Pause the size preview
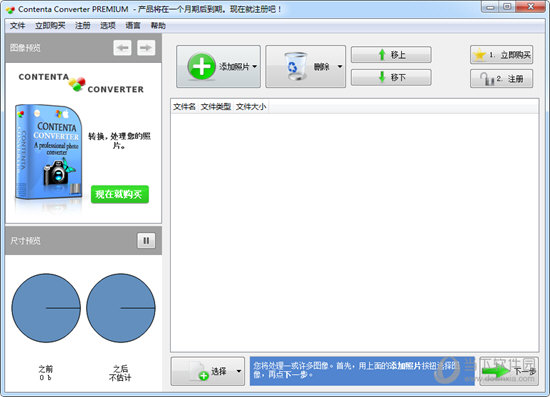Image resolution: width=550 pixels, height=397 pixels. tap(146, 241)
